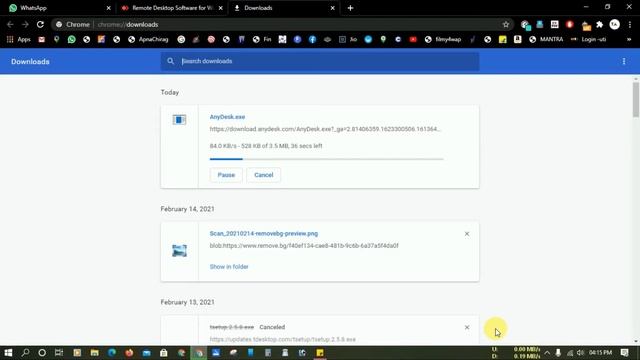Click the address bar showing chrome://downloads

pos(282,24)
